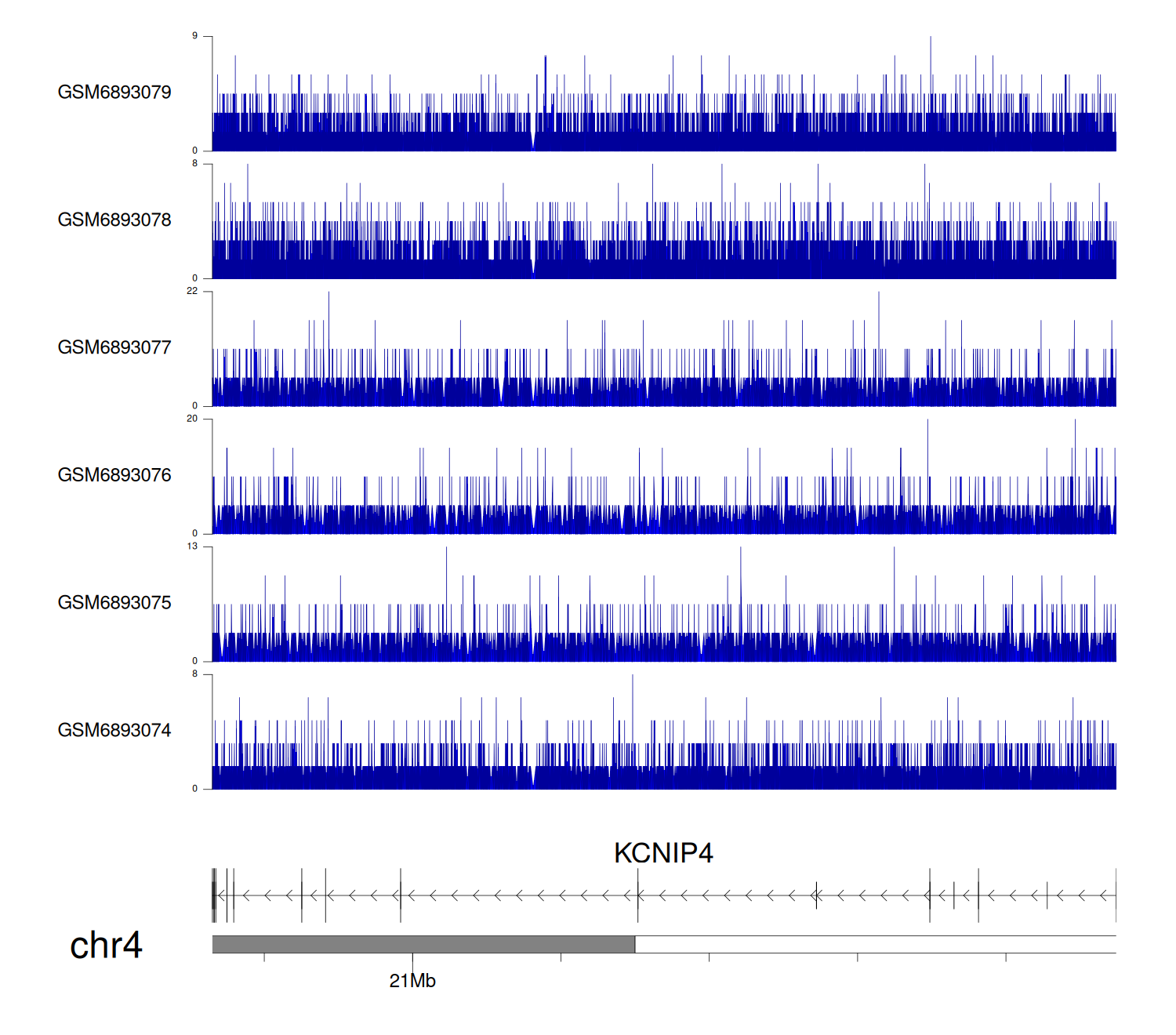The height and width of the screenshot is (1035, 1176).
Task: Click the y-axis maximum value 9
Action: (194, 36)
